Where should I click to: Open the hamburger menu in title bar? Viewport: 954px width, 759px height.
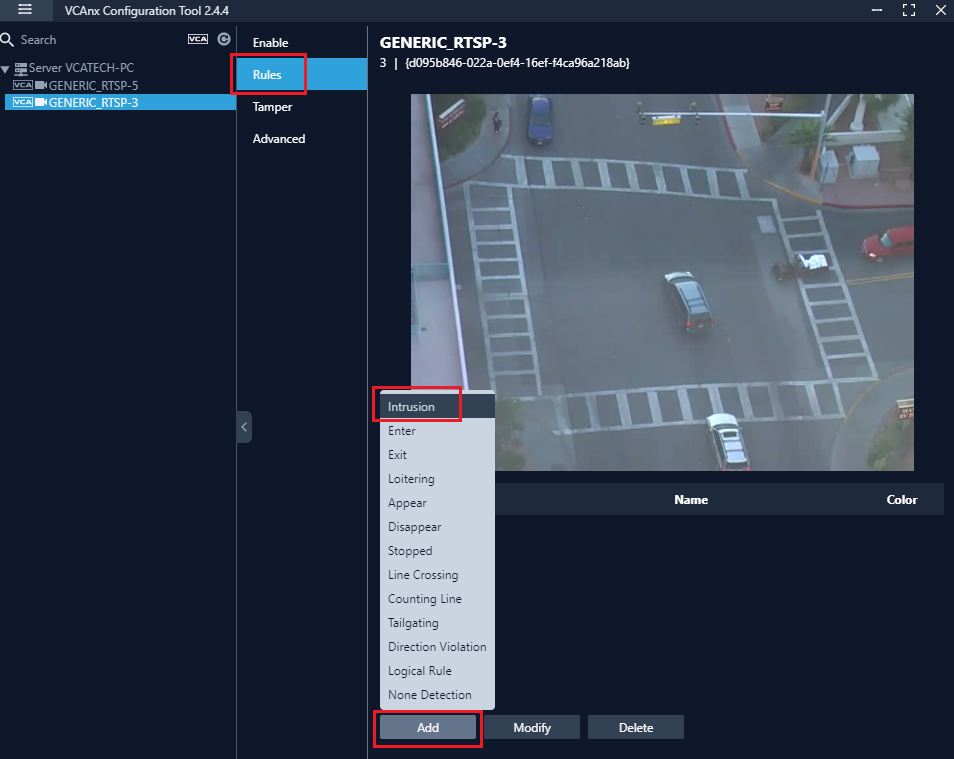[x=25, y=10]
